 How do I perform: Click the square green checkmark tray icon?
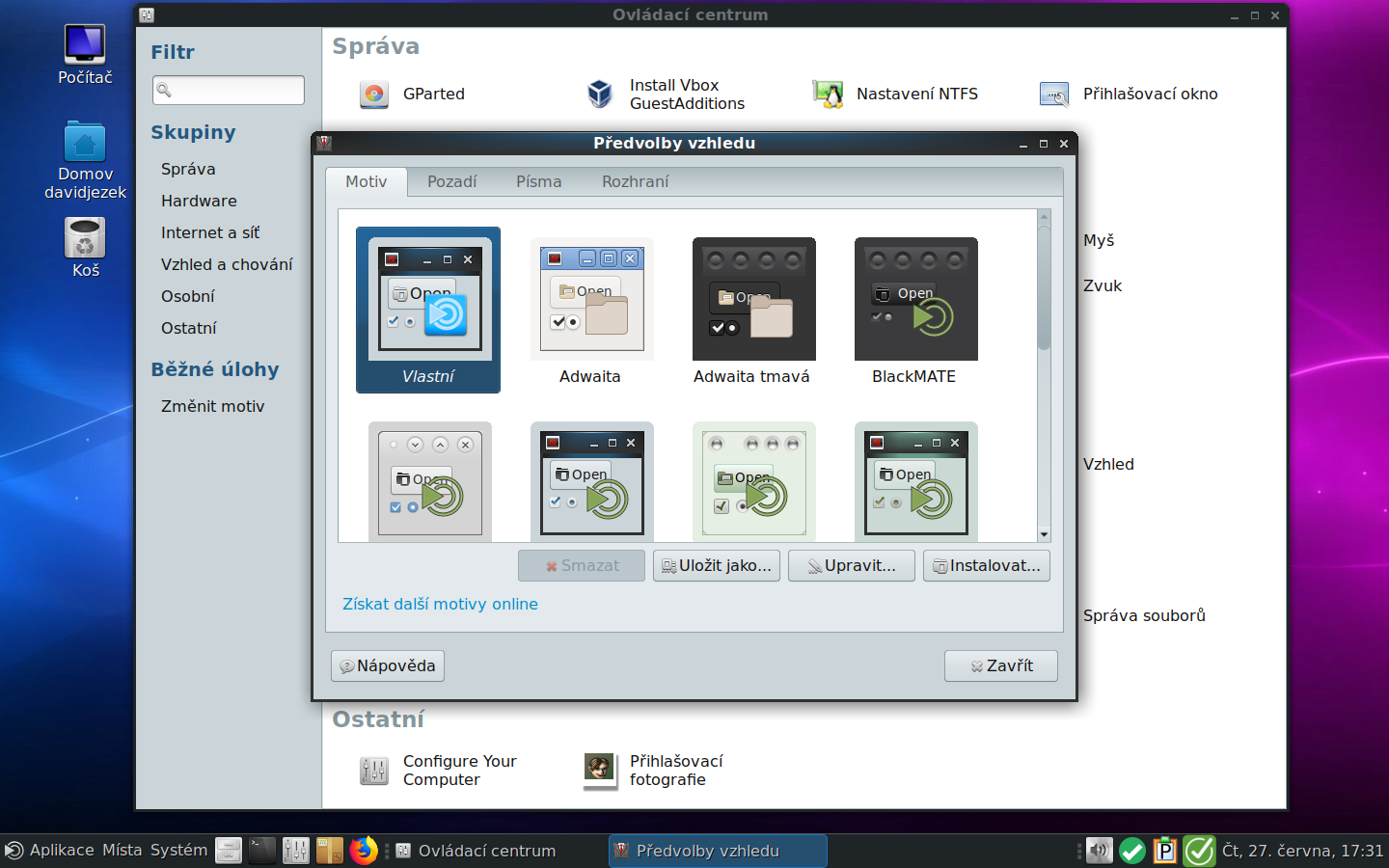pos(1199,851)
